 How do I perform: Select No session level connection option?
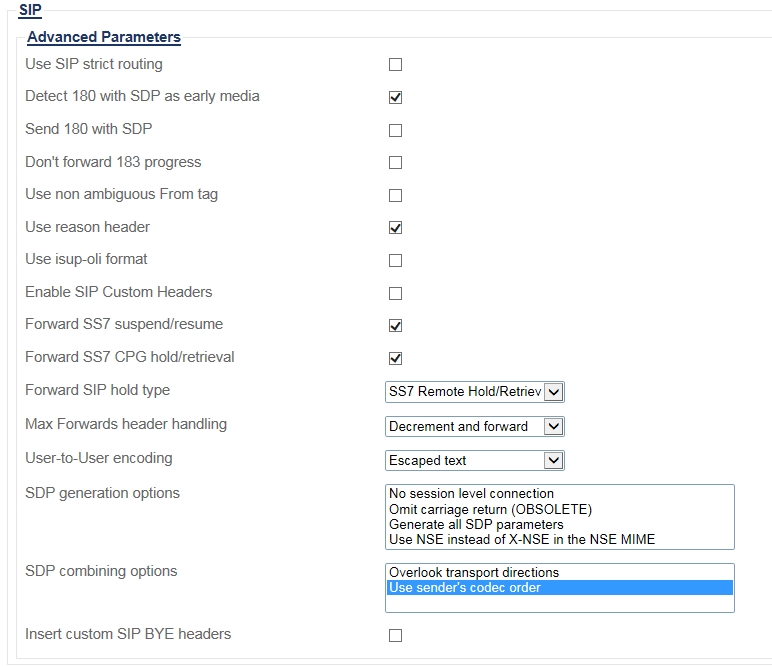[x=471, y=493]
